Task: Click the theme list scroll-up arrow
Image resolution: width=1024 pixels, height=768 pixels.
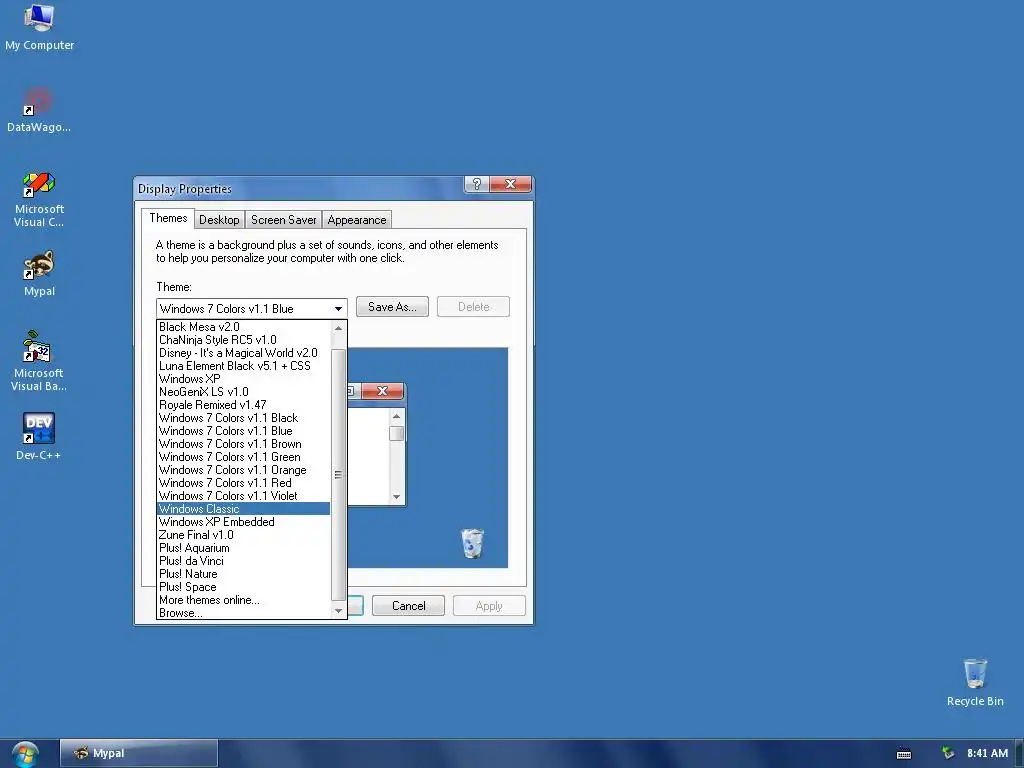Action: [x=338, y=328]
